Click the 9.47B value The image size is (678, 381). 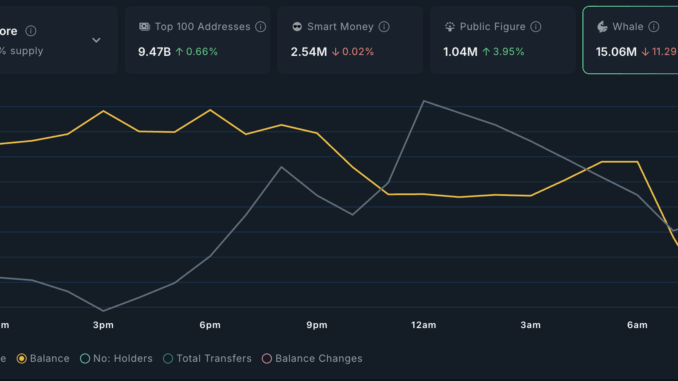pyautogui.click(x=154, y=52)
